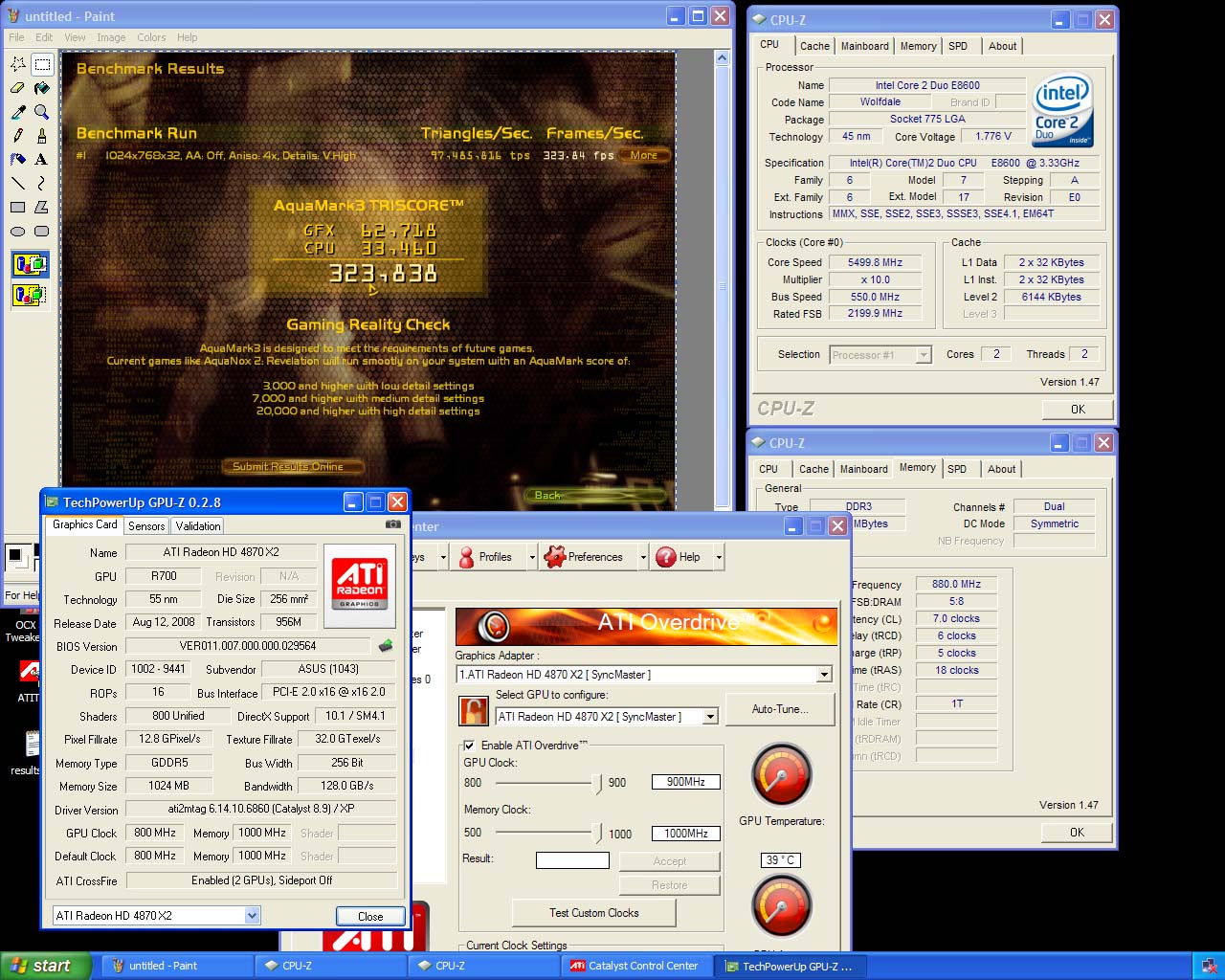Open CPU-Z Processor #1 selection dropdown
Viewport: 1225px width, 980px height.
(x=923, y=355)
